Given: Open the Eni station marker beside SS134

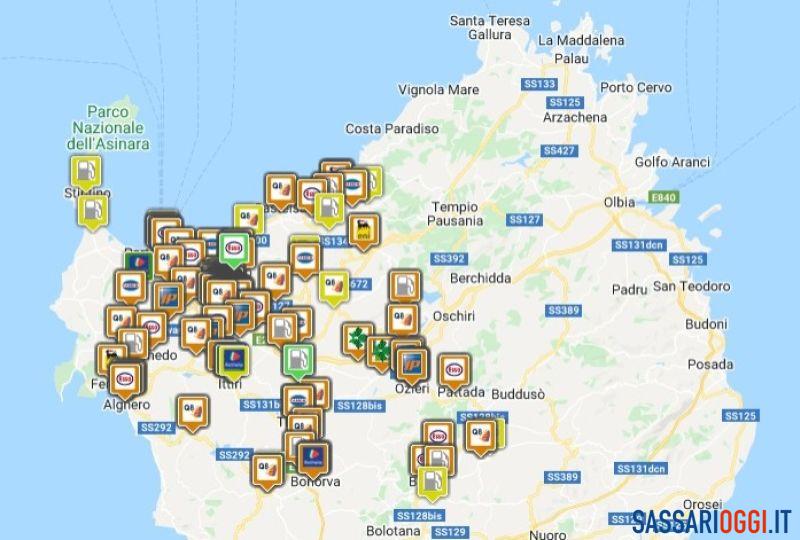Looking at the screenshot, I should coord(363,232).
